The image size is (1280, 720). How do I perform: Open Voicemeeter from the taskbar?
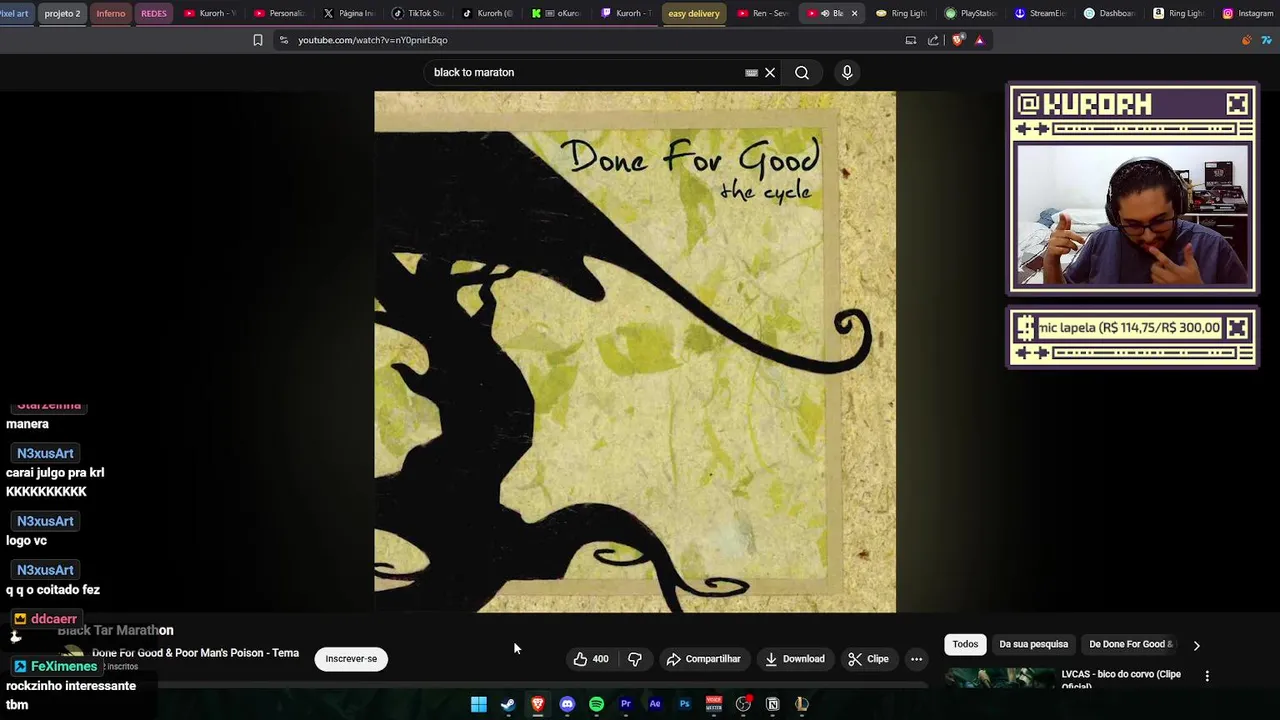coord(714,704)
